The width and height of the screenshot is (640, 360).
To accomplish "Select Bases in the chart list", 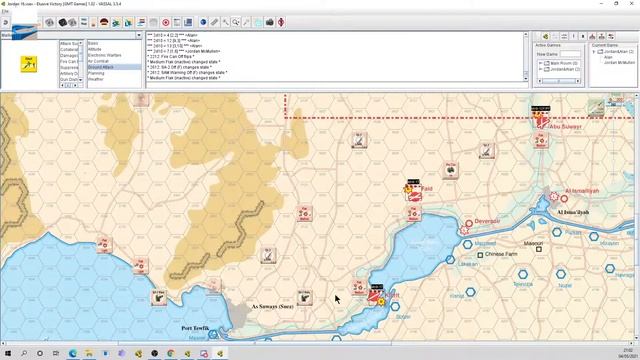I will pos(114,43).
